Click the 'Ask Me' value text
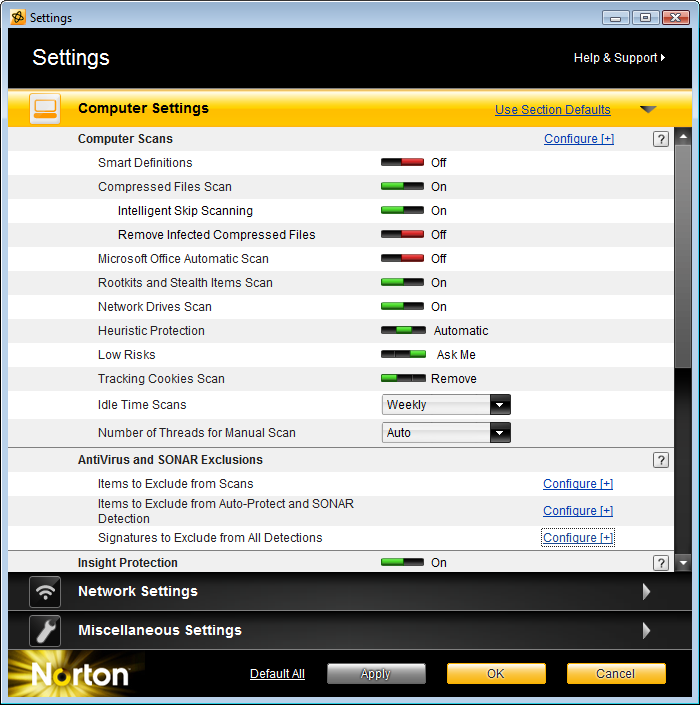This screenshot has width=700, height=705. tap(456, 355)
